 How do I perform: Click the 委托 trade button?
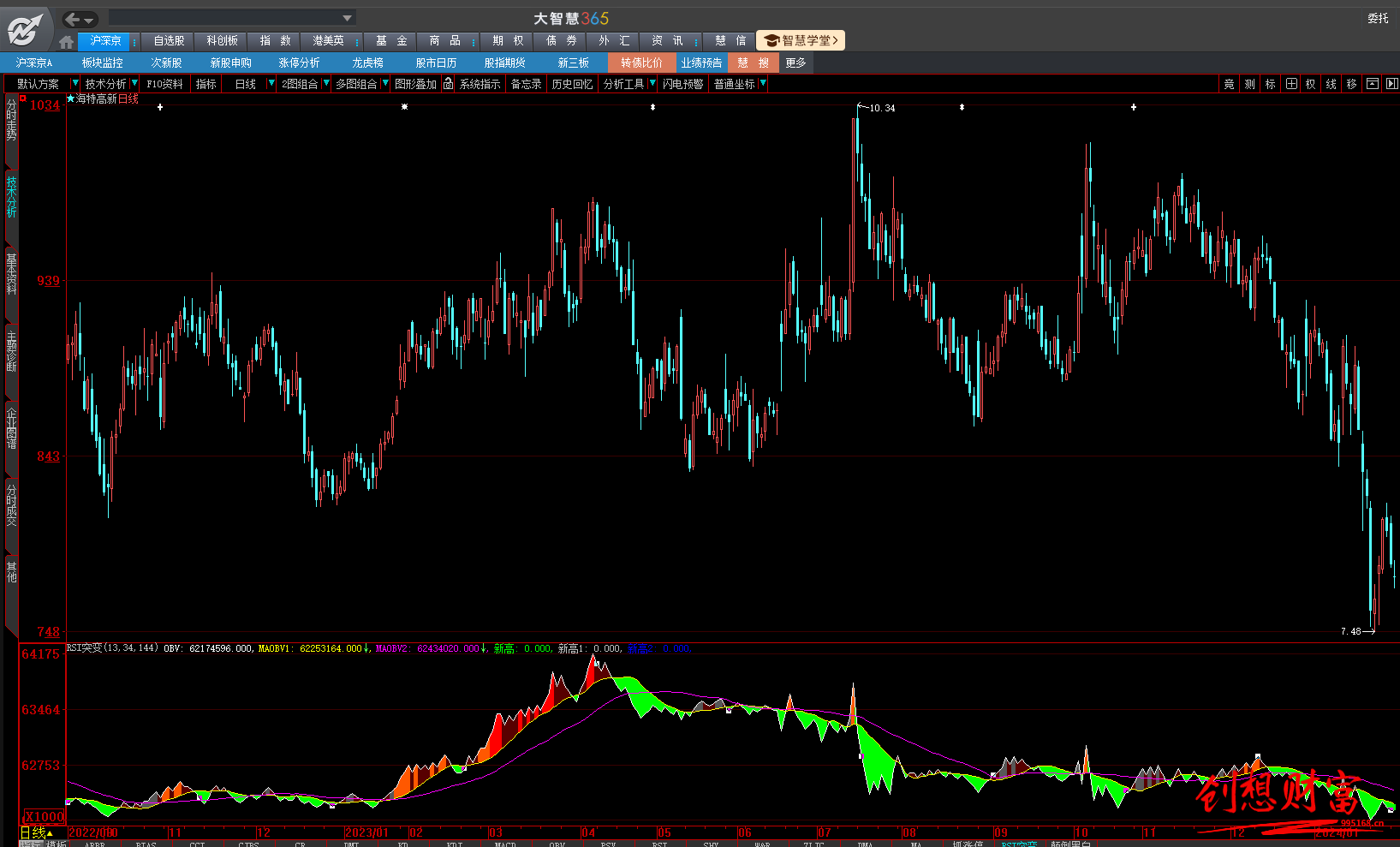[1378, 18]
